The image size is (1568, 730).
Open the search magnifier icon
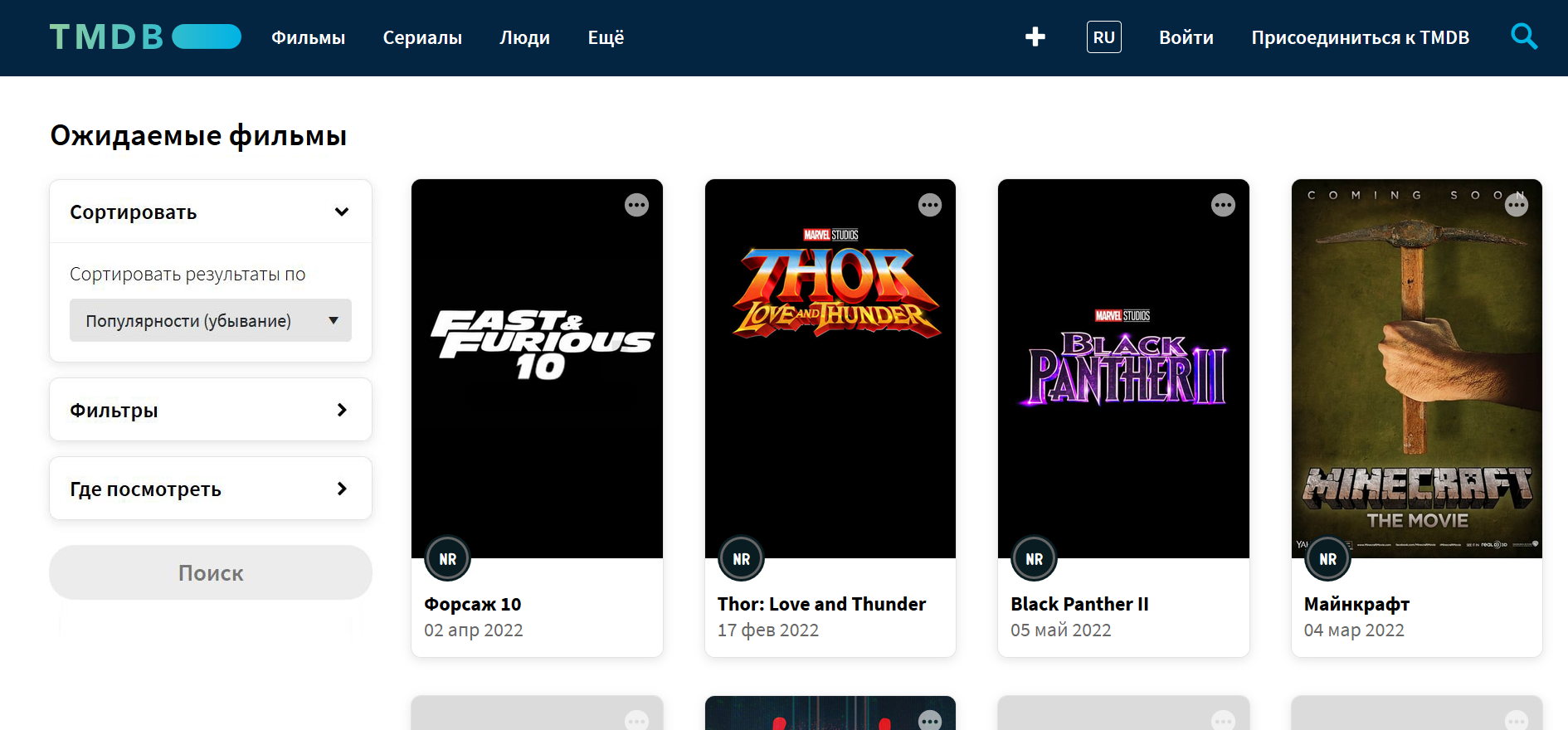click(x=1523, y=37)
